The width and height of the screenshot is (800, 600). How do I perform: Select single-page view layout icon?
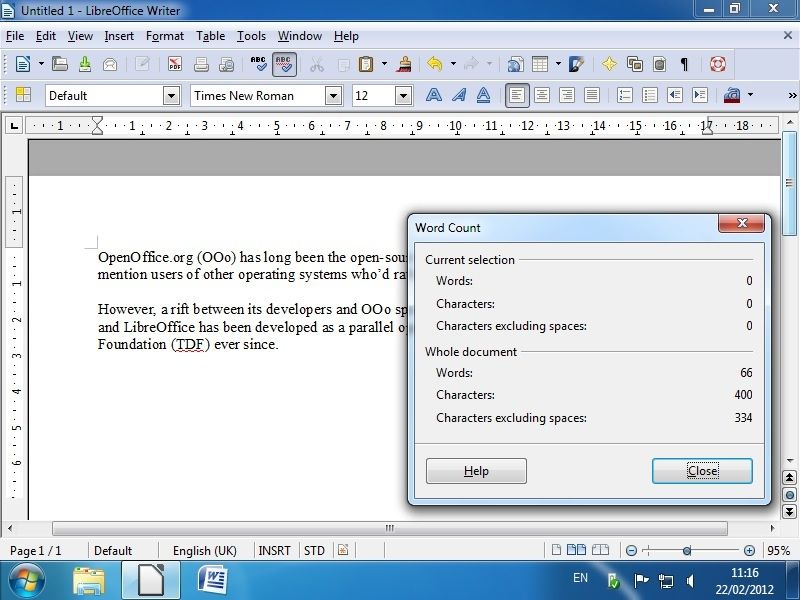556,550
